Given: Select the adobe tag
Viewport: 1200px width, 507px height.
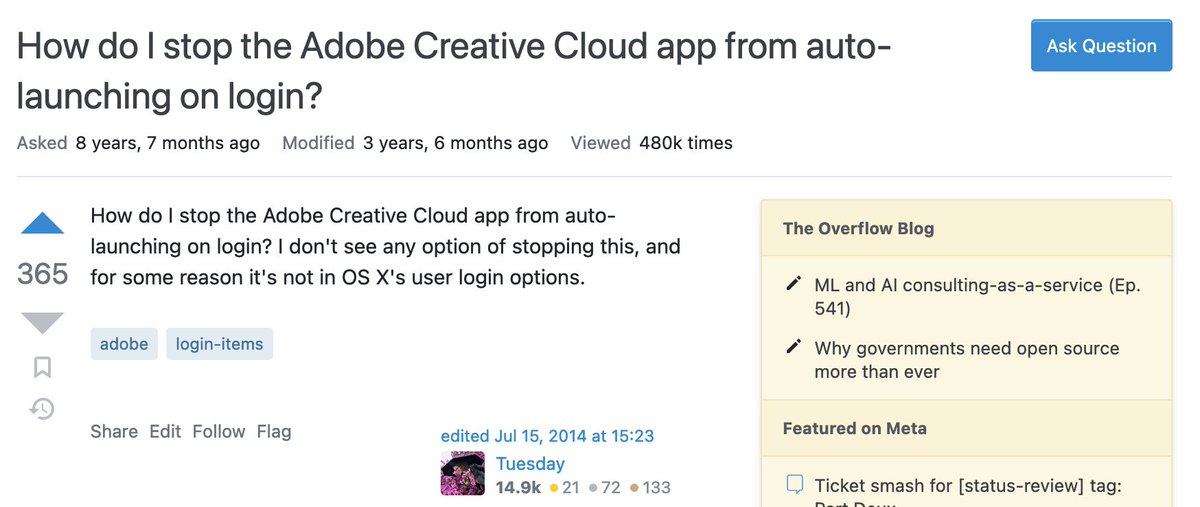Looking at the screenshot, I should tap(124, 344).
